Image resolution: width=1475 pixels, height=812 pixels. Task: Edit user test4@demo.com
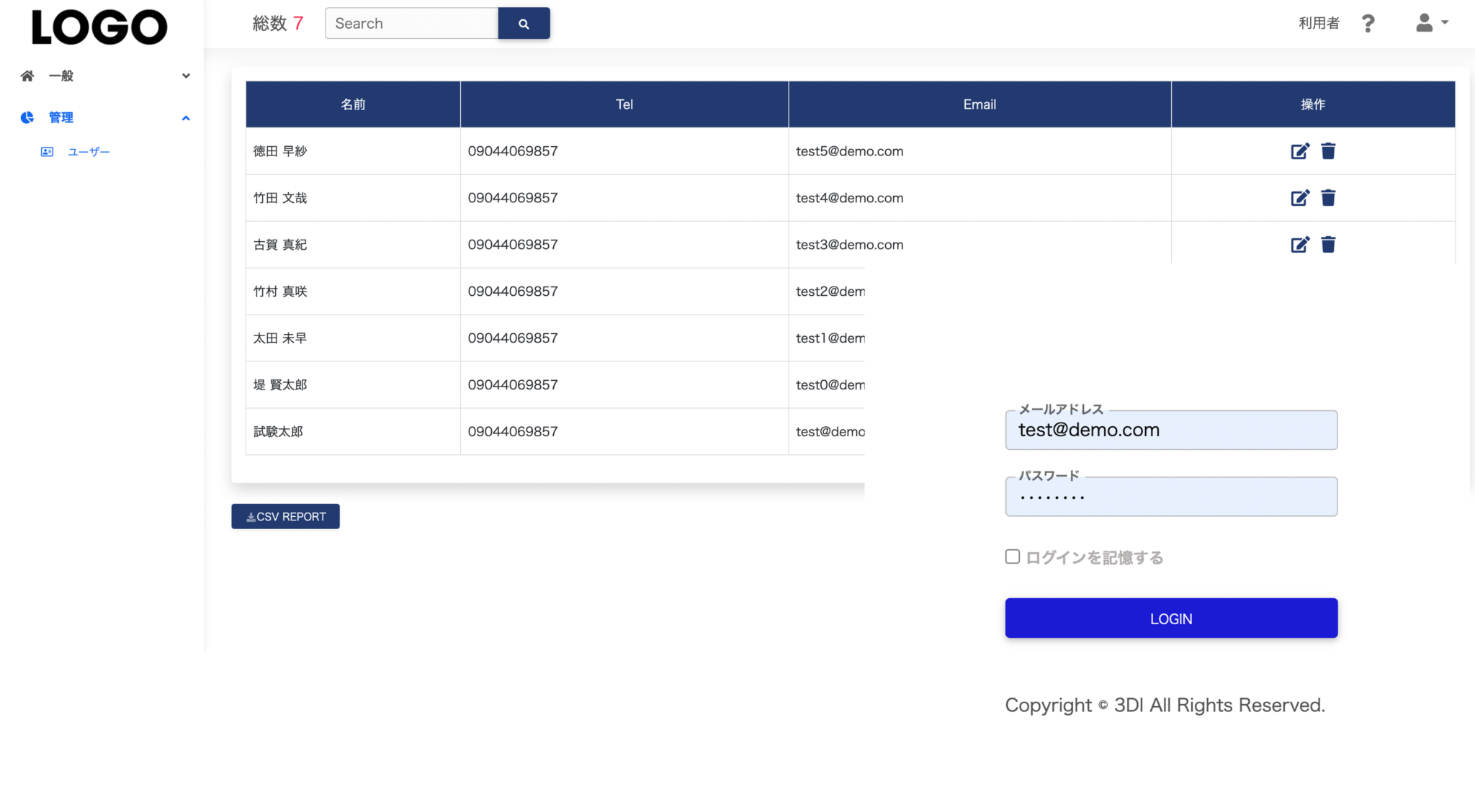pyautogui.click(x=1299, y=198)
